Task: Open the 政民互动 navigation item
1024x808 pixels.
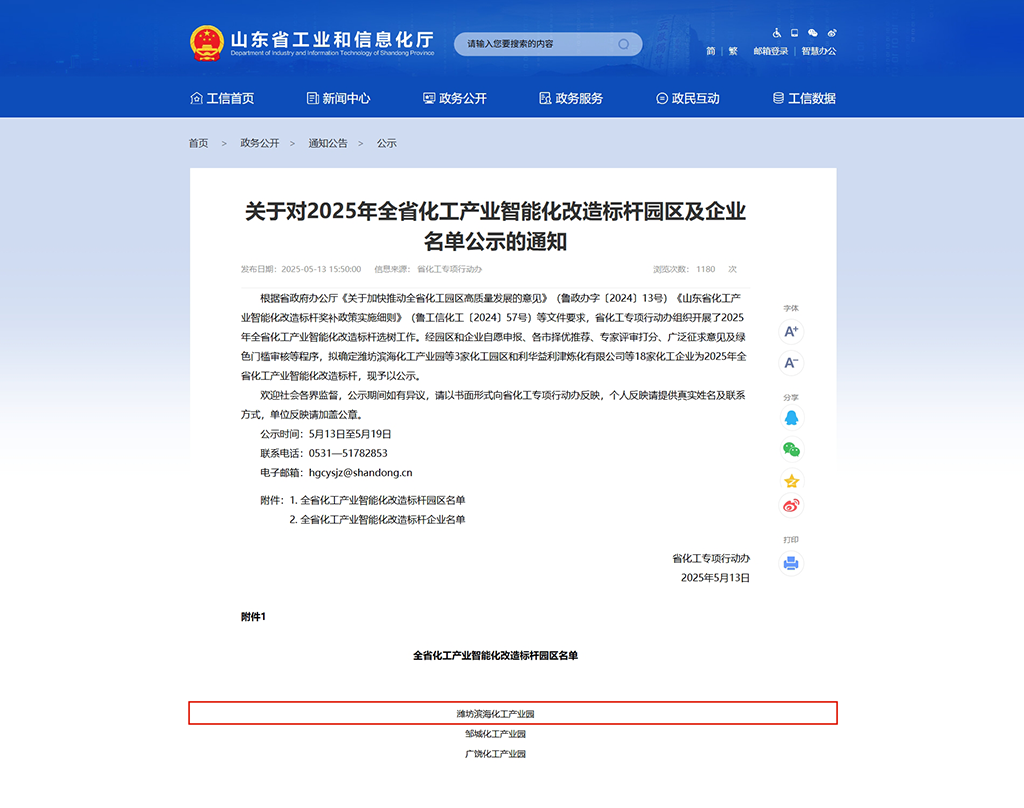Action: (x=688, y=98)
